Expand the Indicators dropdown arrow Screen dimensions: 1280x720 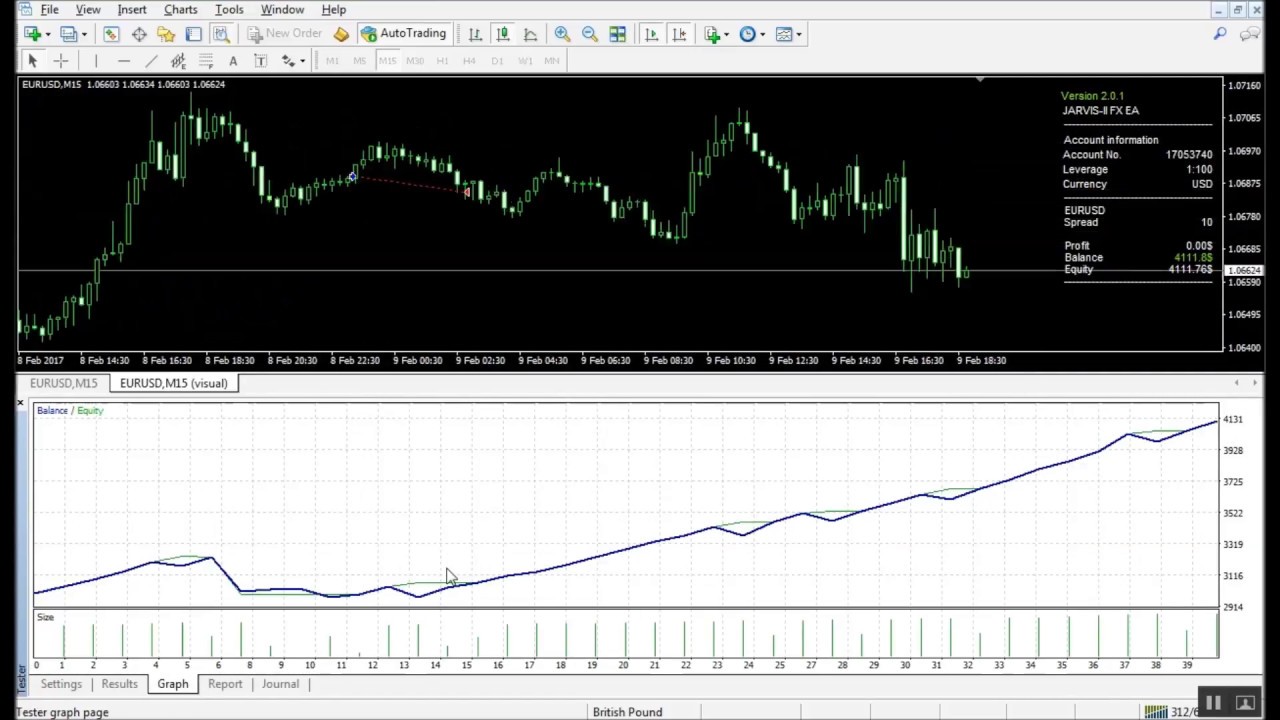[726, 34]
